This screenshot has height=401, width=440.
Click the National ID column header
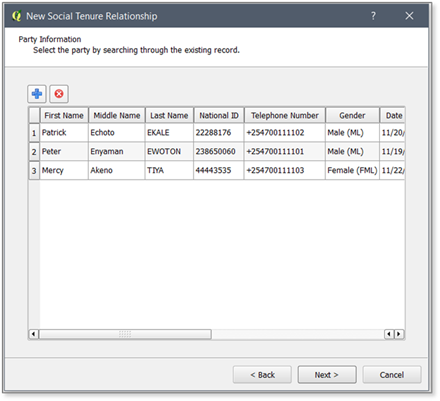click(x=219, y=115)
